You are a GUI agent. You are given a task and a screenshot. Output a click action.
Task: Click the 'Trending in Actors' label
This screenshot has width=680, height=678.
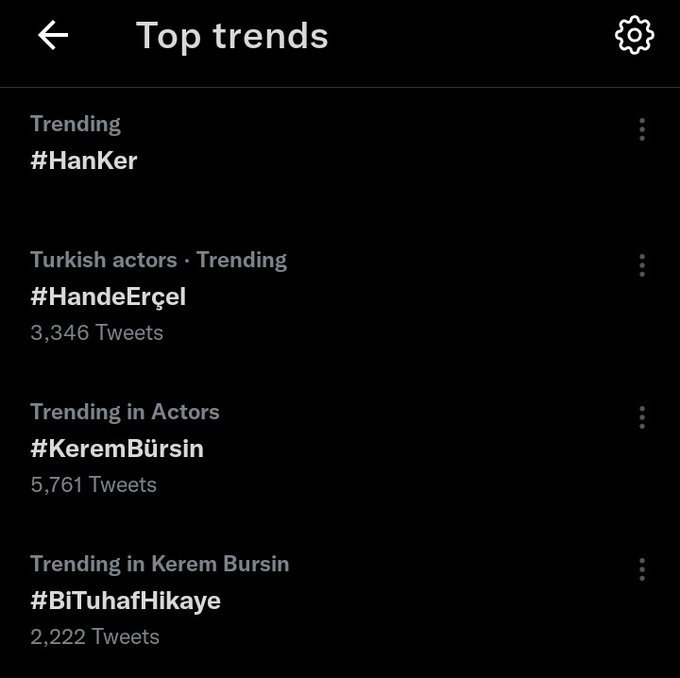tap(124, 412)
